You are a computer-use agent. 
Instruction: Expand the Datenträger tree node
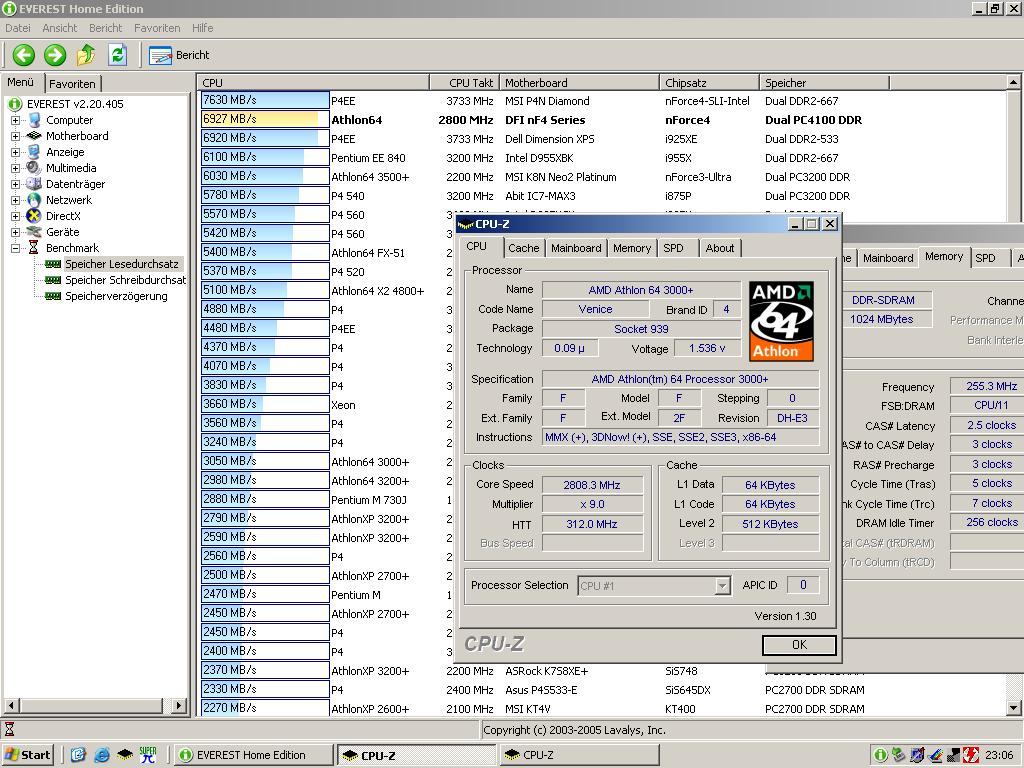click(15, 184)
